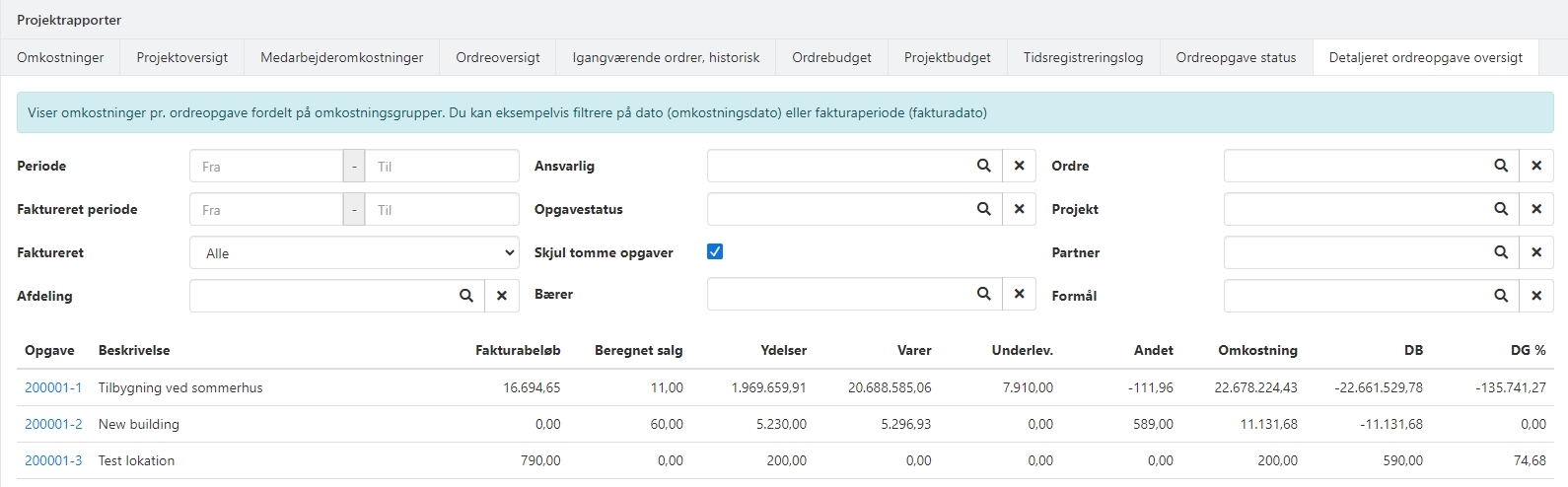The image size is (1568, 487).
Task: Open Partner lookup search icon
Action: (x=1501, y=252)
